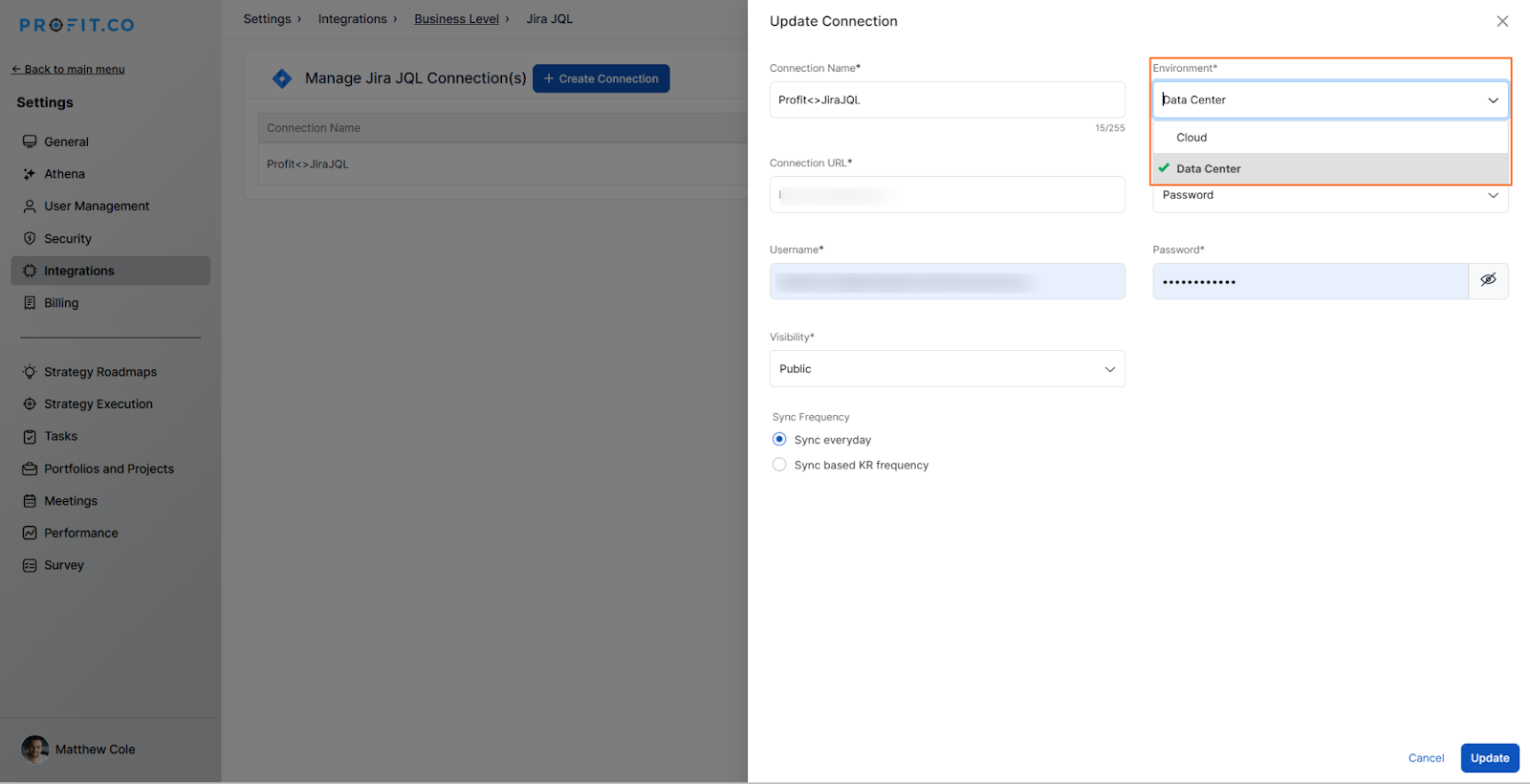Click Matthew Cole's avatar picture
Image resolution: width=1530 pixels, height=784 pixels.
tap(35, 750)
